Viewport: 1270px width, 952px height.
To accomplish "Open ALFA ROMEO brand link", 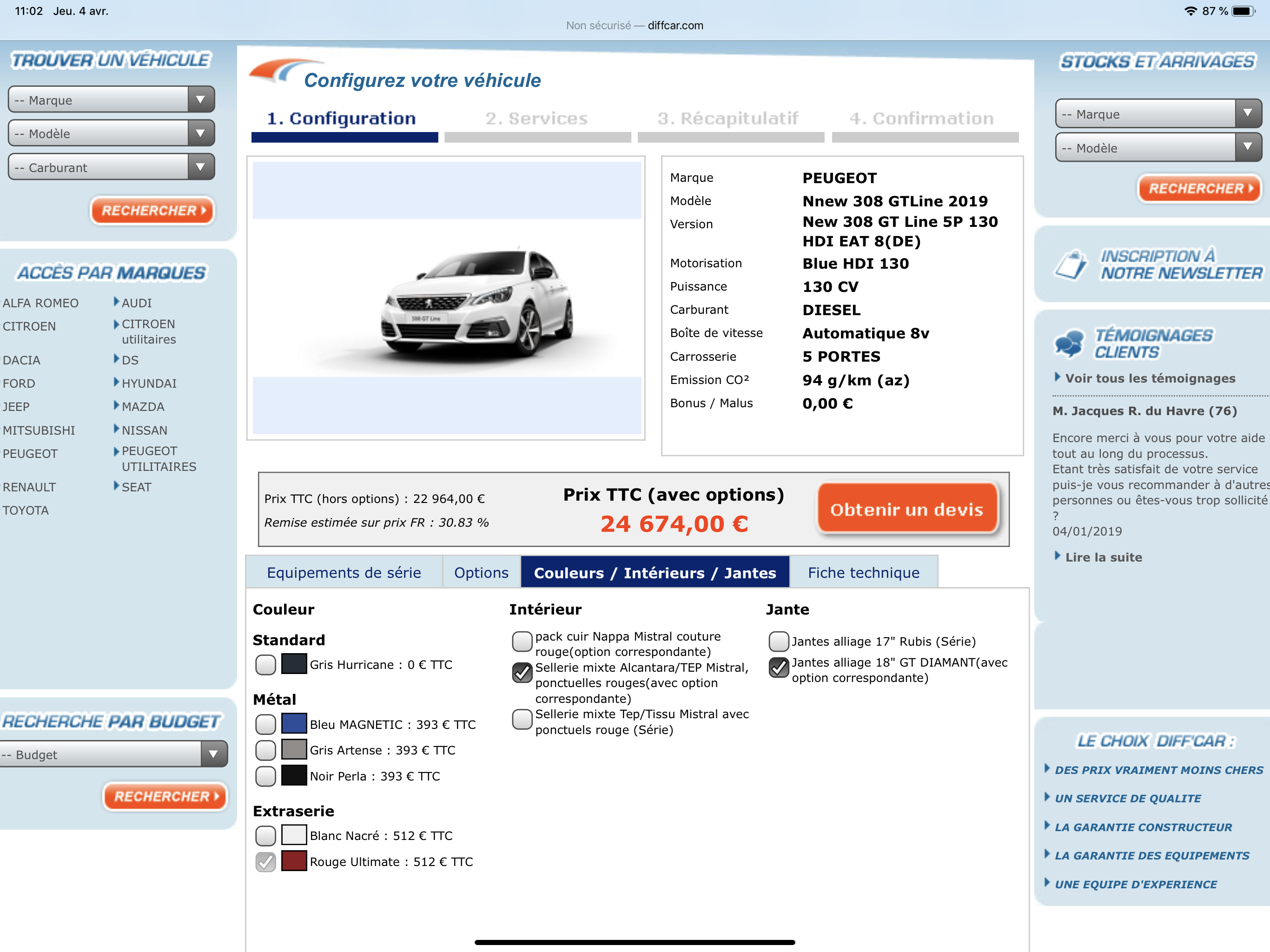I will 41,303.
